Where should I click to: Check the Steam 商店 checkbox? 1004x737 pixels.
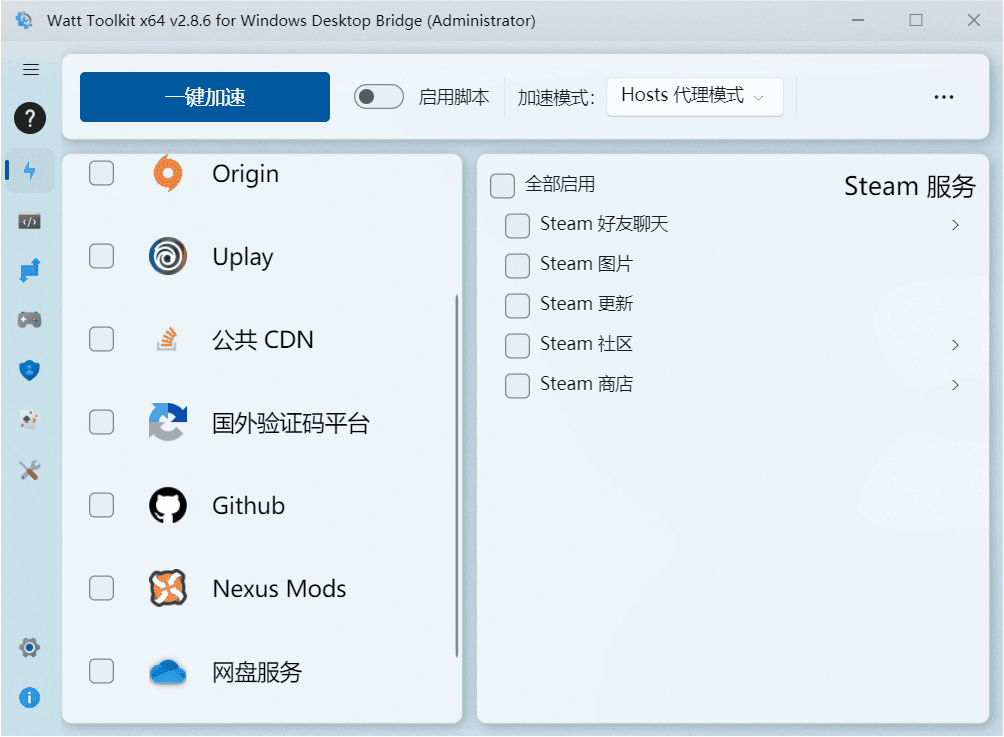click(517, 385)
